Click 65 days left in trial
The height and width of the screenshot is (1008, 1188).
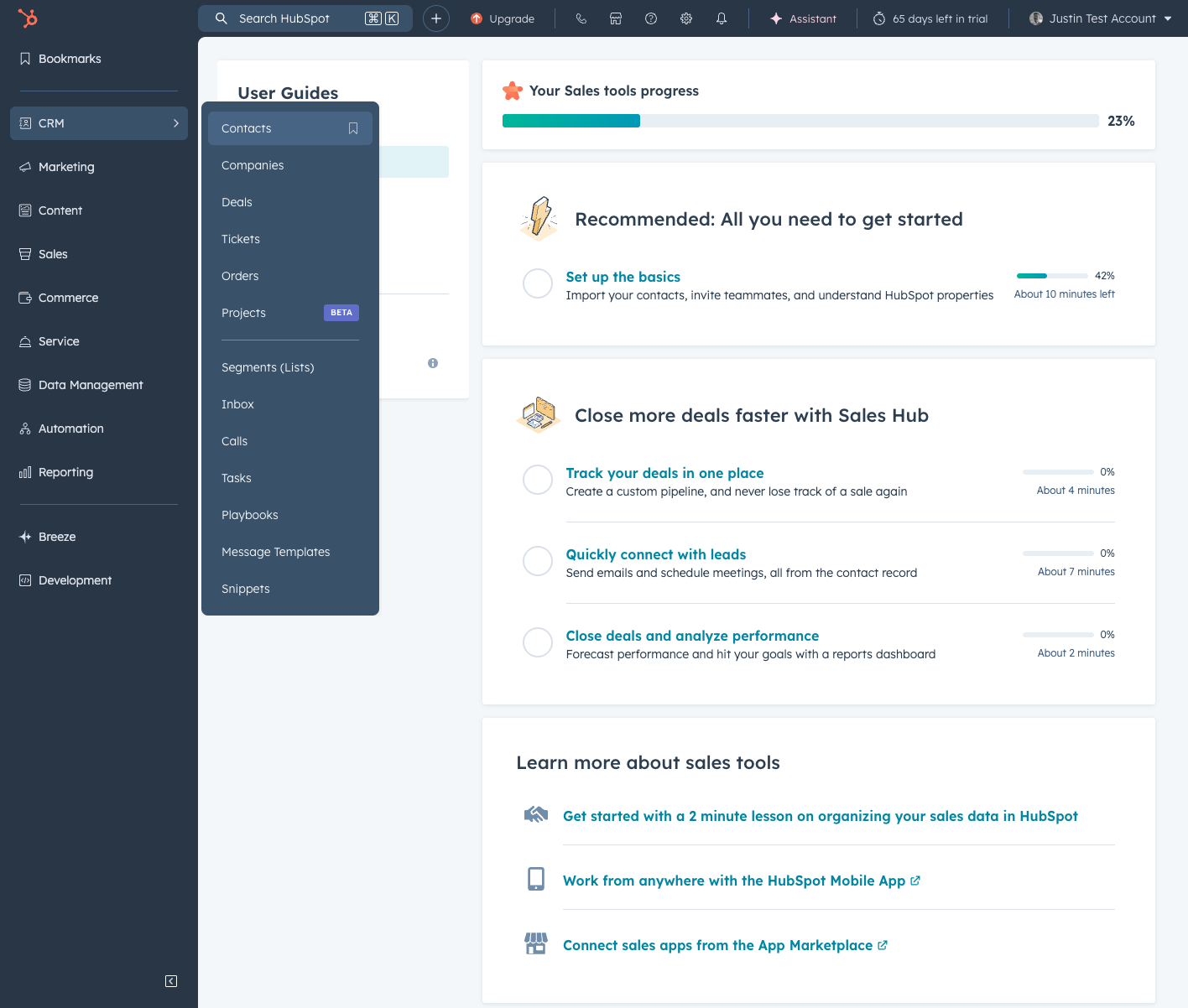[930, 18]
